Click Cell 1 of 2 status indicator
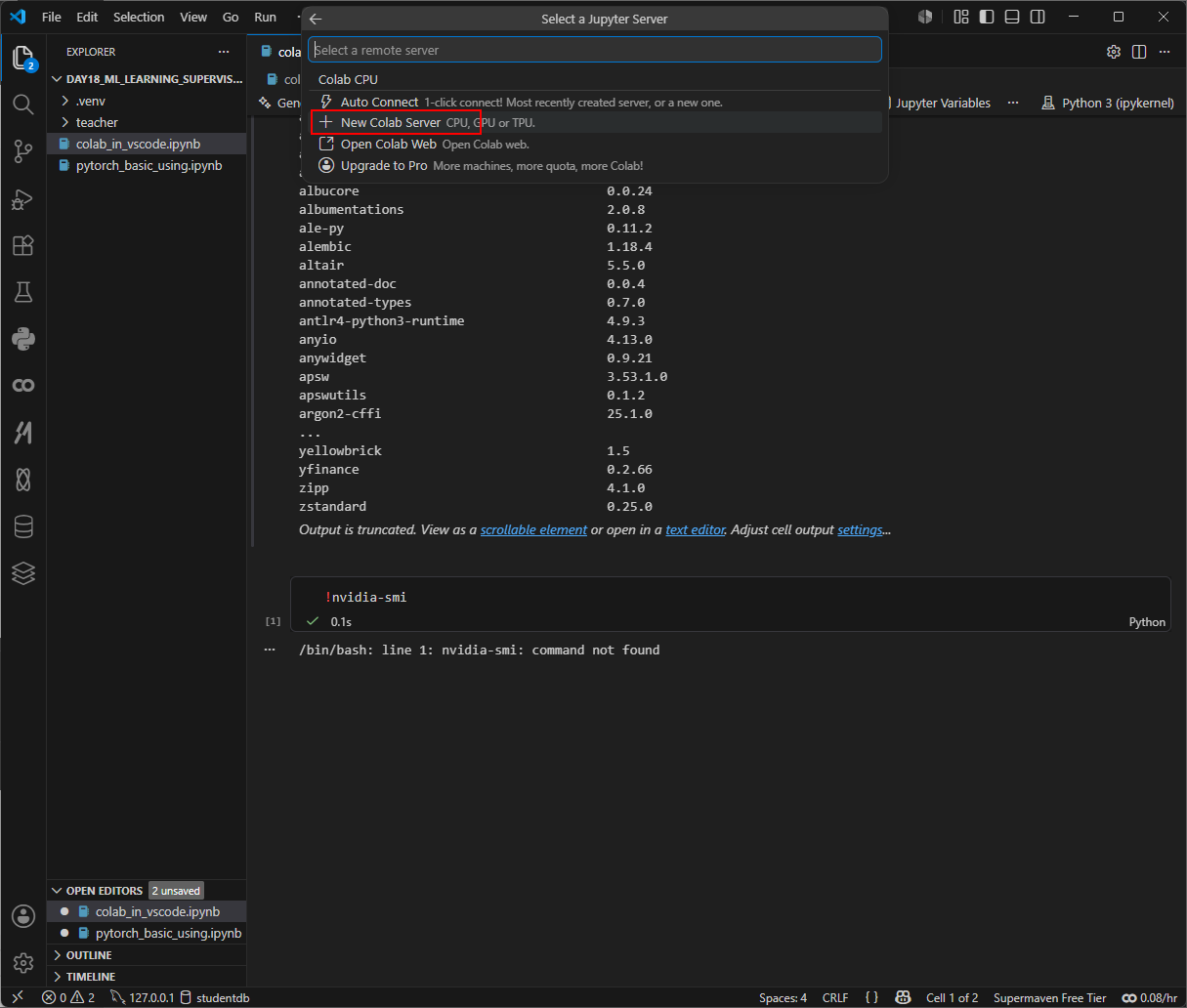The height and width of the screenshot is (1008, 1187). coord(952,997)
